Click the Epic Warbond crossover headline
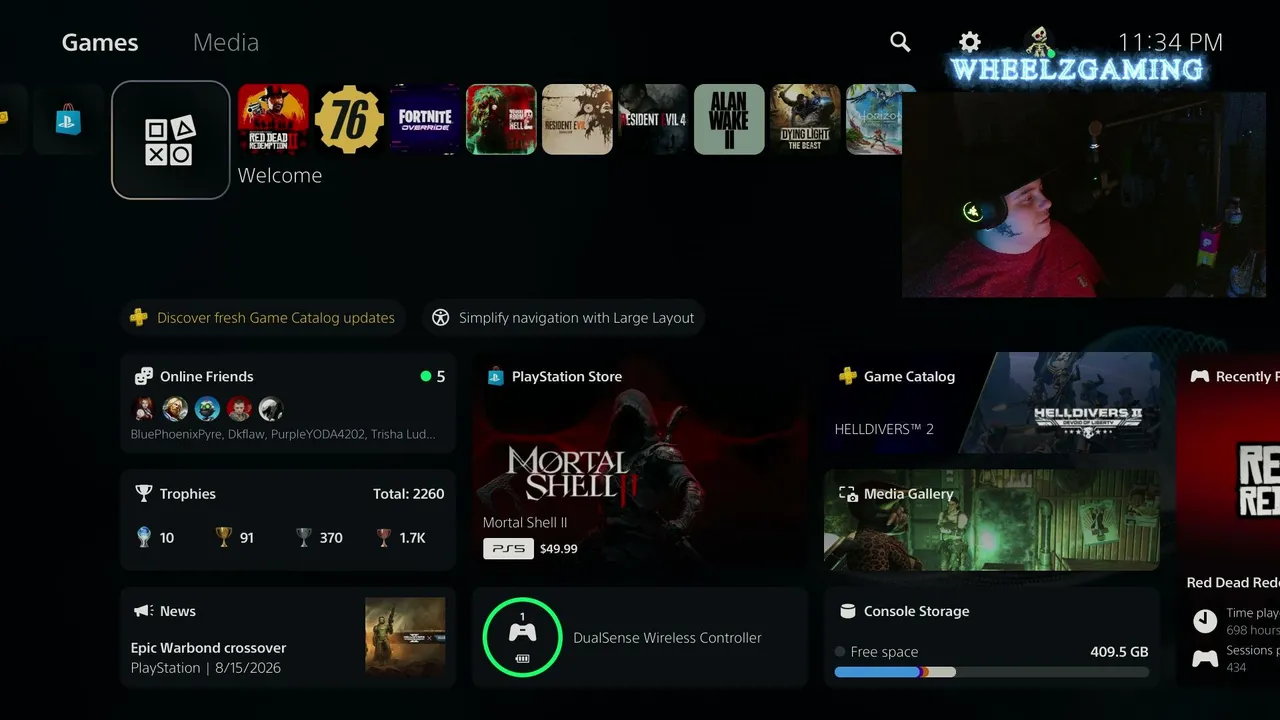This screenshot has height=720, width=1280. 208,648
